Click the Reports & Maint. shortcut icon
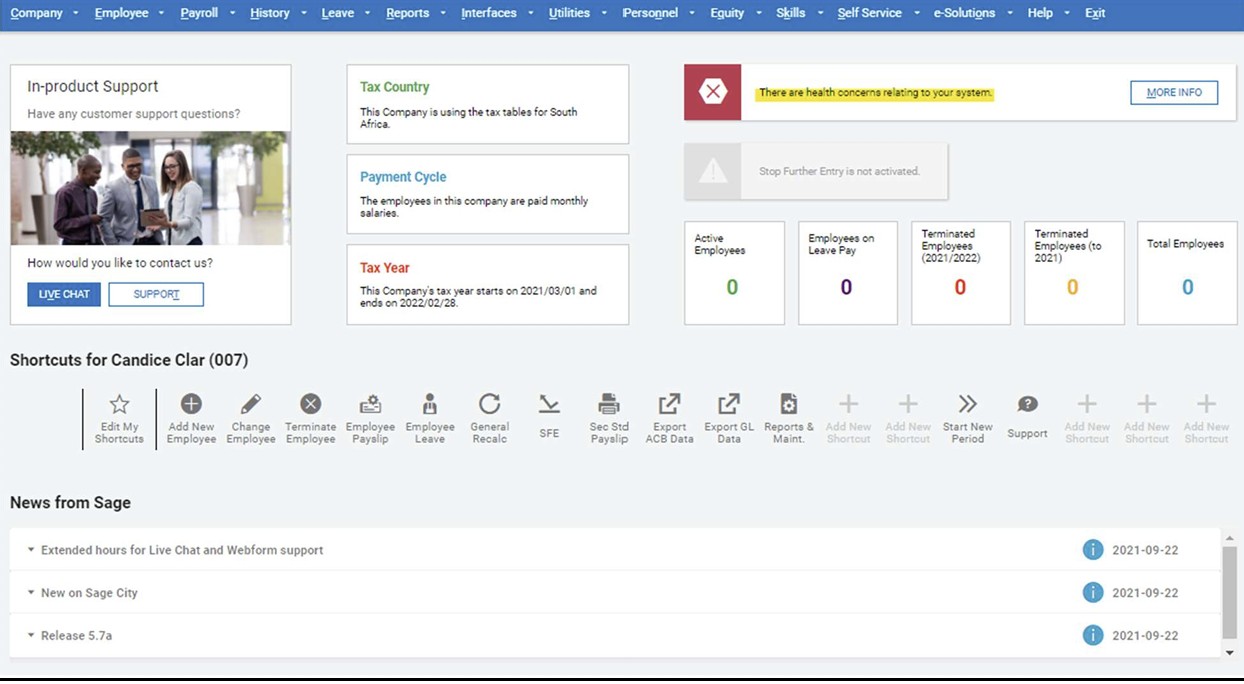The width and height of the screenshot is (1244, 684). coord(789,405)
